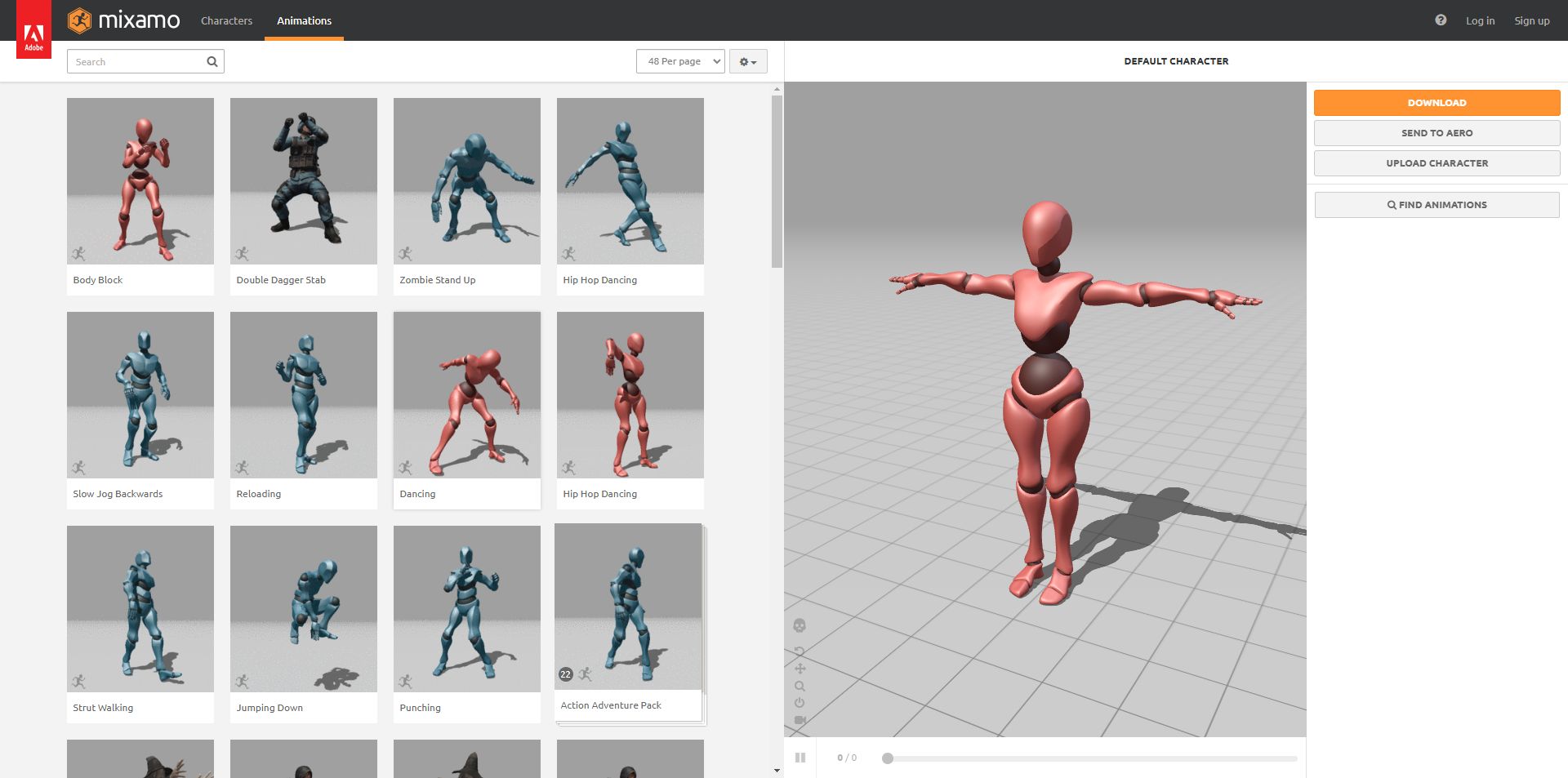Open the help question mark icon
Image resolution: width=1568 pixels, height=778 pixels.
tap(1441, 20)
